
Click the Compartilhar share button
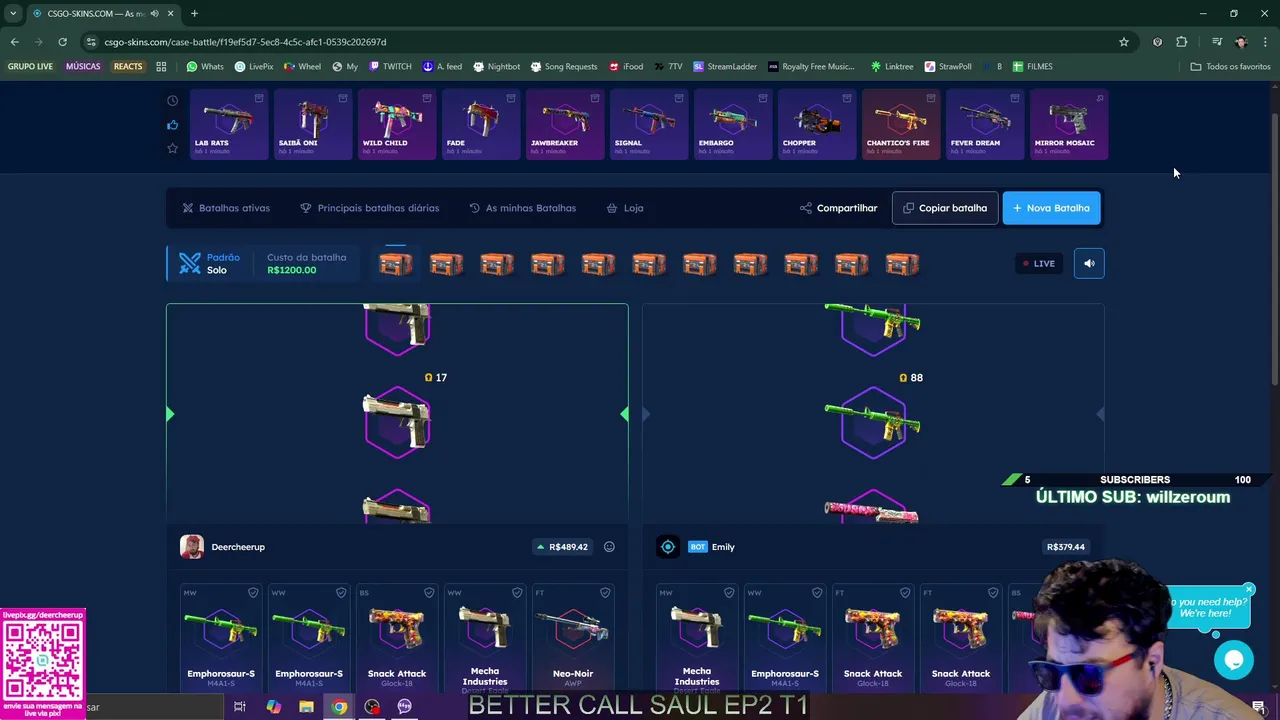tap(838, 208)
